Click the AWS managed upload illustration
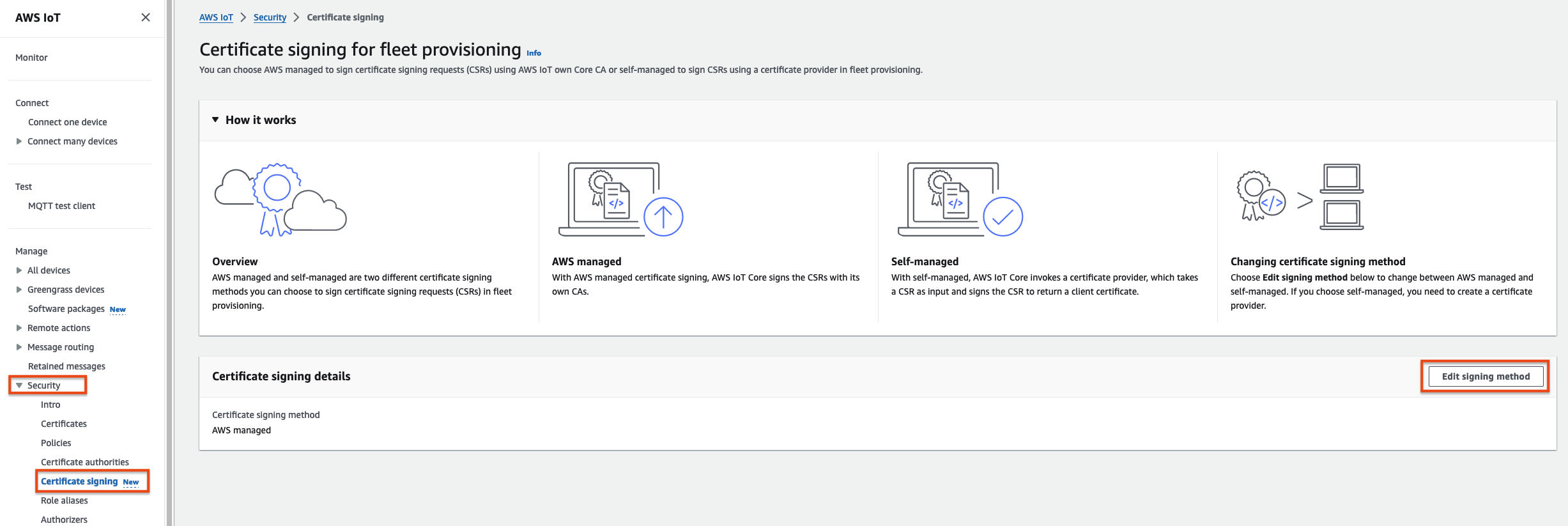 click(x=621, y=199)
